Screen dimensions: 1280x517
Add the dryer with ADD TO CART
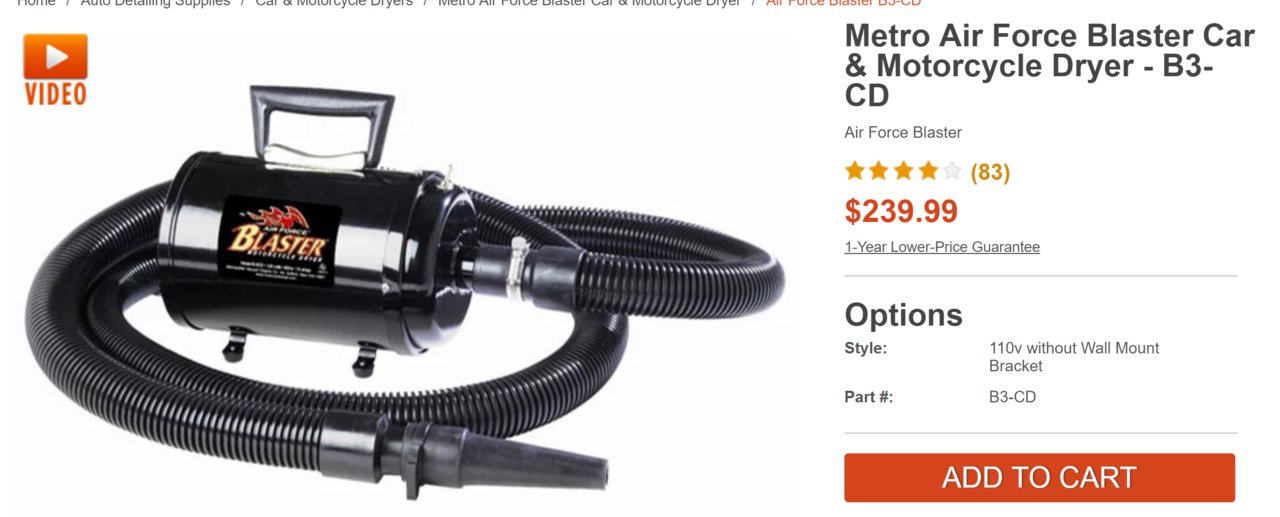click(x=1039, y=477)
